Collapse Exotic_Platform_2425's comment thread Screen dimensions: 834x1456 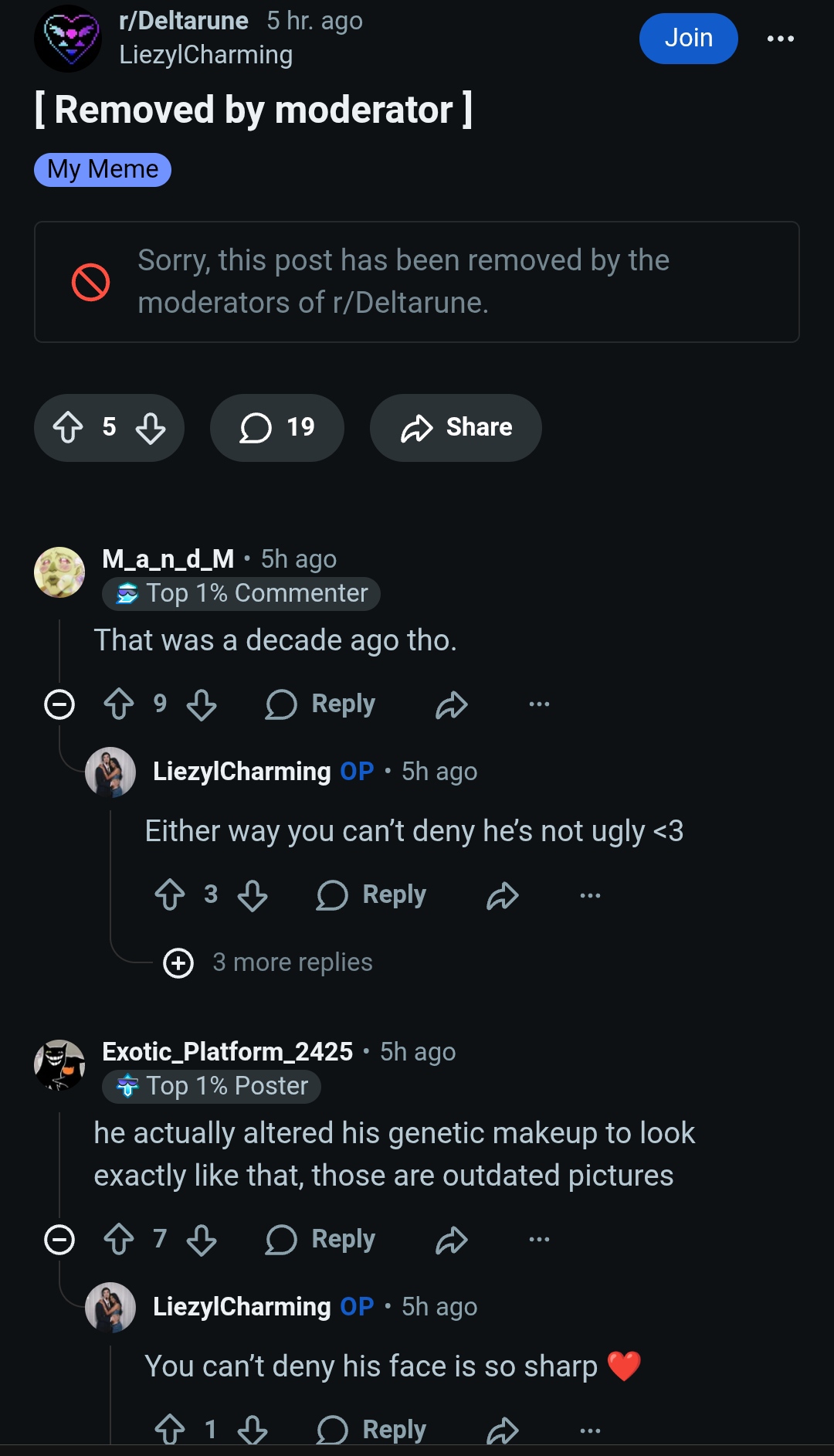click(x=59, y=1240)
